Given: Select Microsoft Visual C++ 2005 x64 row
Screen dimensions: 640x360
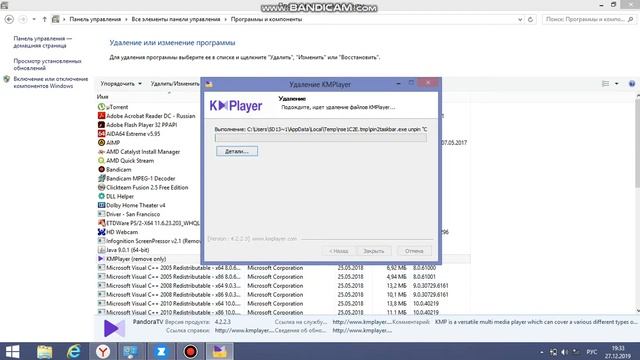Looking at the screenshot, I should [x=284, y=268].
